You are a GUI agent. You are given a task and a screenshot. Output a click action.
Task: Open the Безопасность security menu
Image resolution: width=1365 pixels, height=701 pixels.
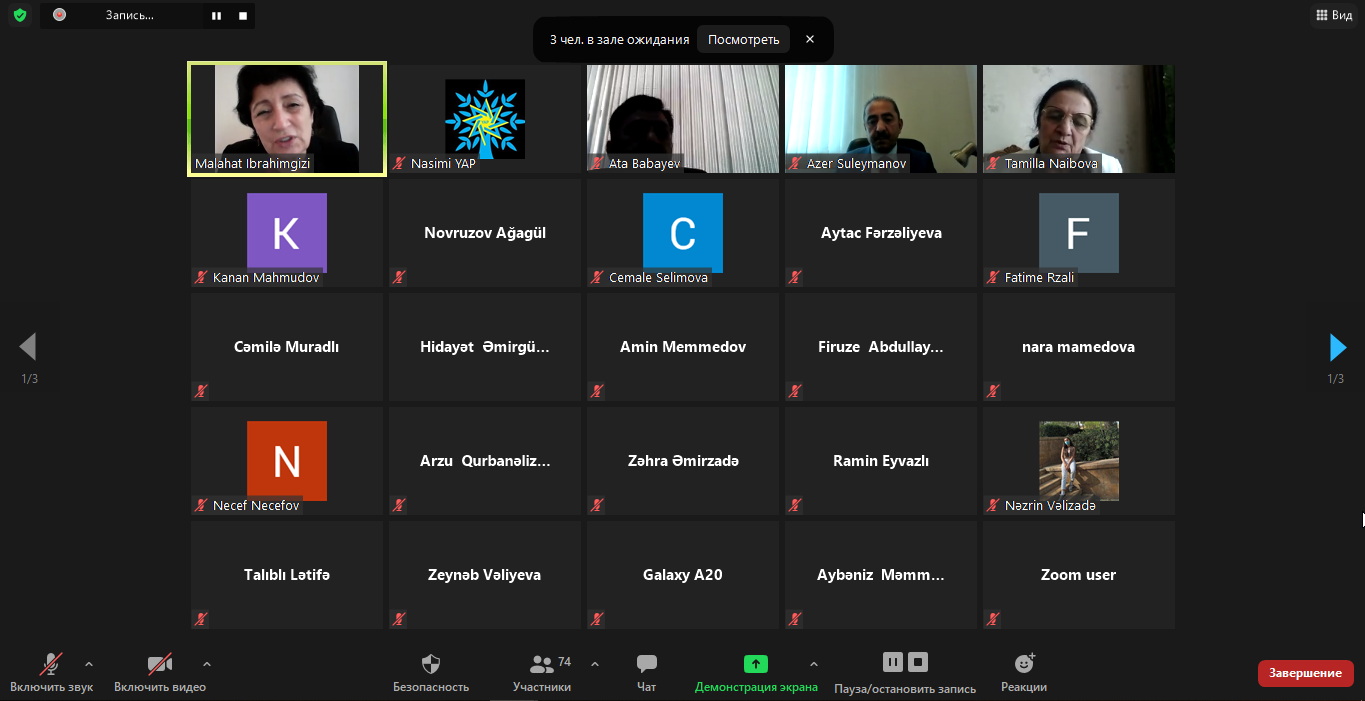coord(431,673)
